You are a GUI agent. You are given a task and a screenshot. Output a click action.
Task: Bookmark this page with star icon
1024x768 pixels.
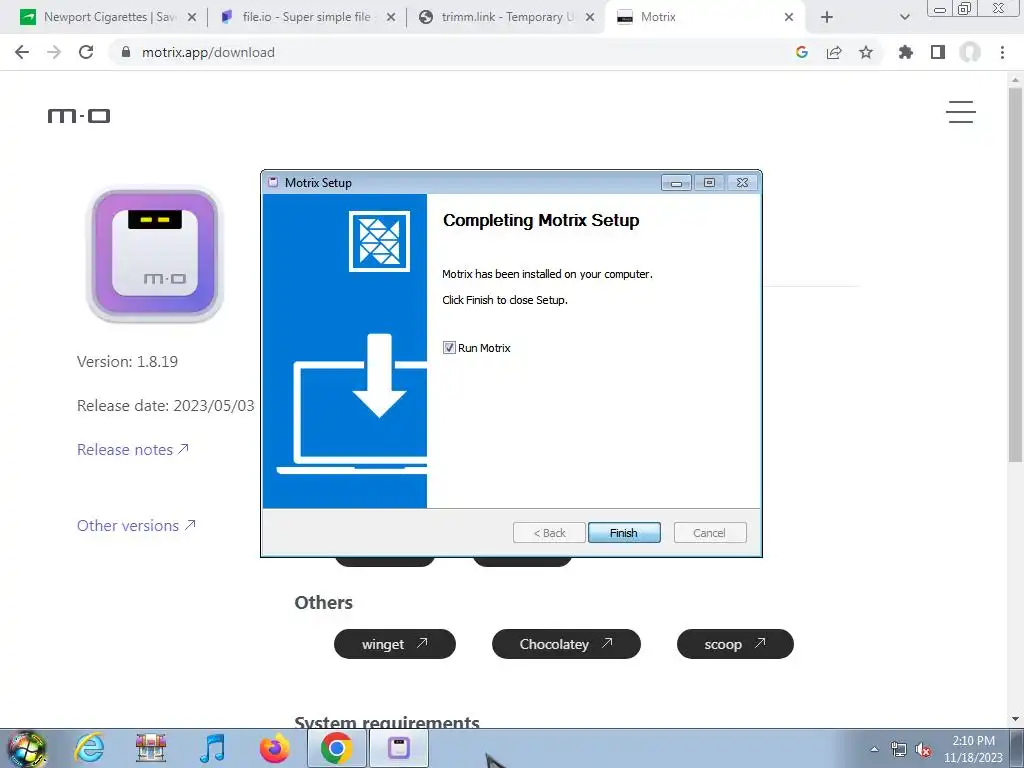click(x=866, y=52)
